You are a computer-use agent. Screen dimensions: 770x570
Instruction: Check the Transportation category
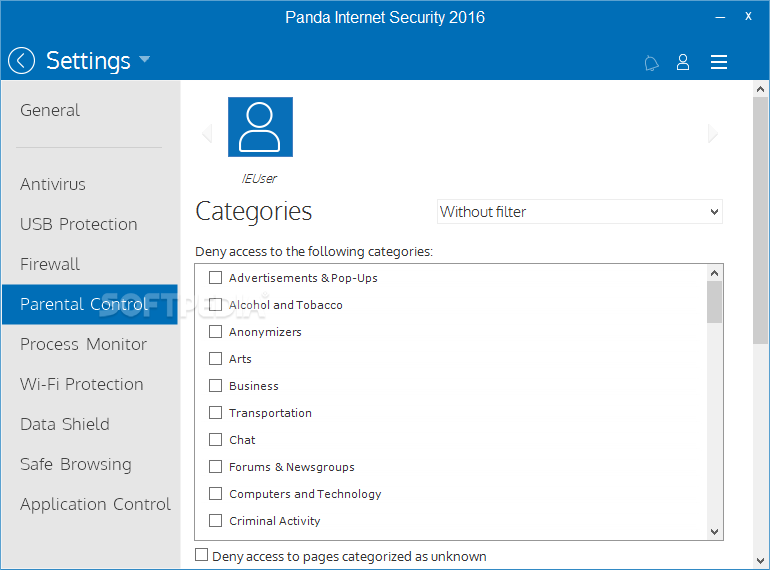coord(215,413)
